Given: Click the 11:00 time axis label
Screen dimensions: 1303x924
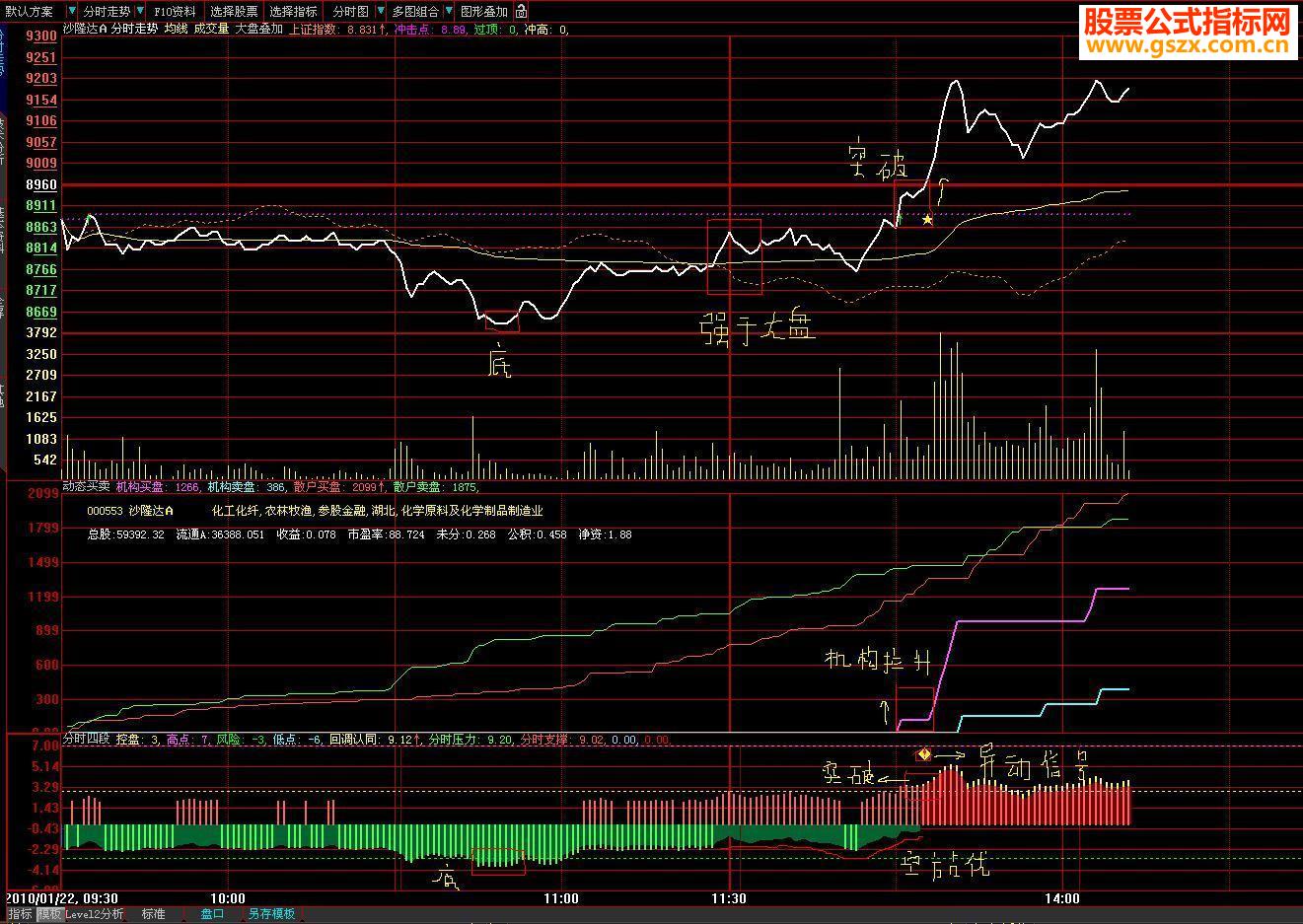Looking at the screenshot, I should pyautogui.click(x=561, y=898).
